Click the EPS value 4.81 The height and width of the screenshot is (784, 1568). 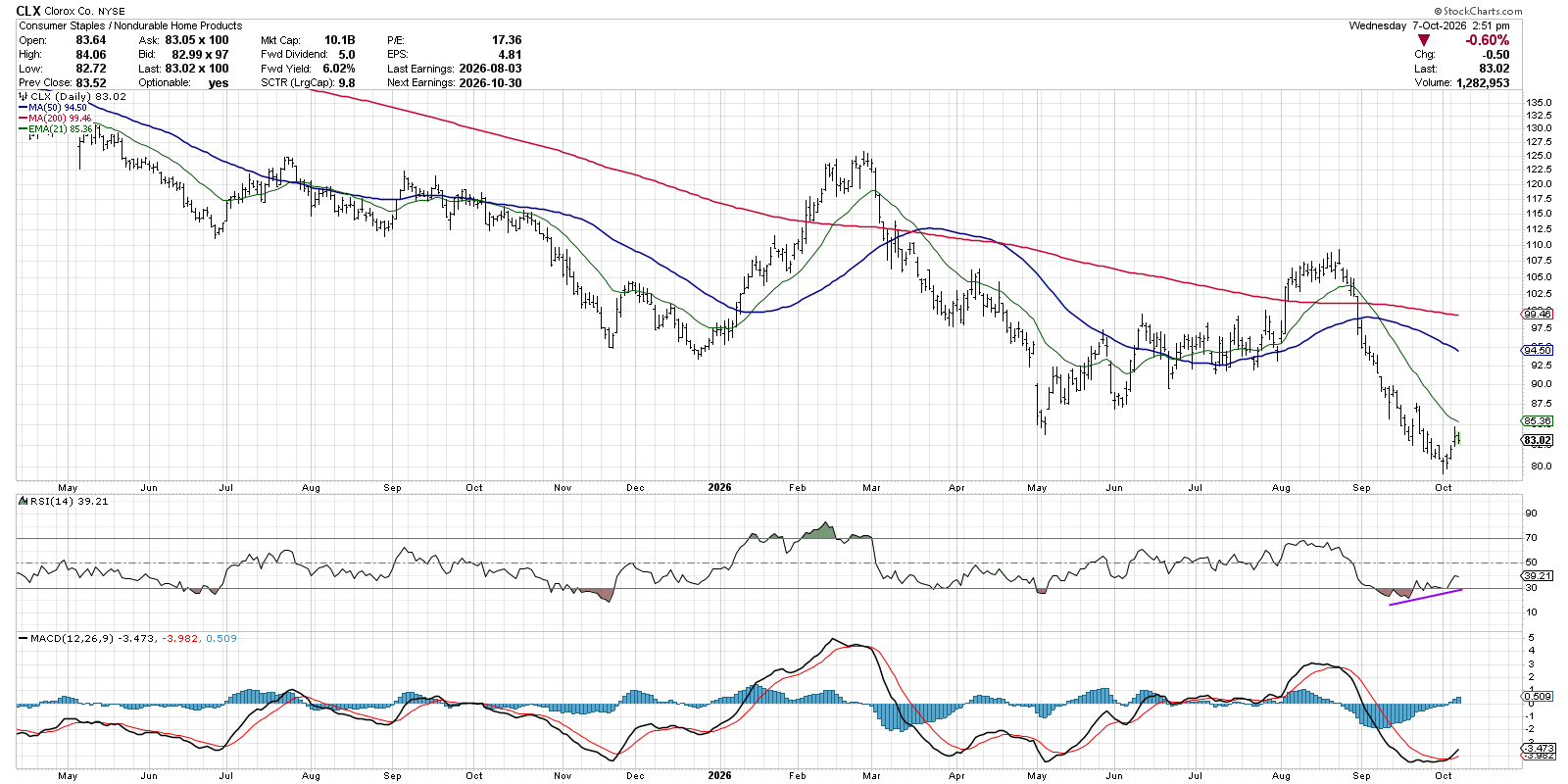coord(510,55)
